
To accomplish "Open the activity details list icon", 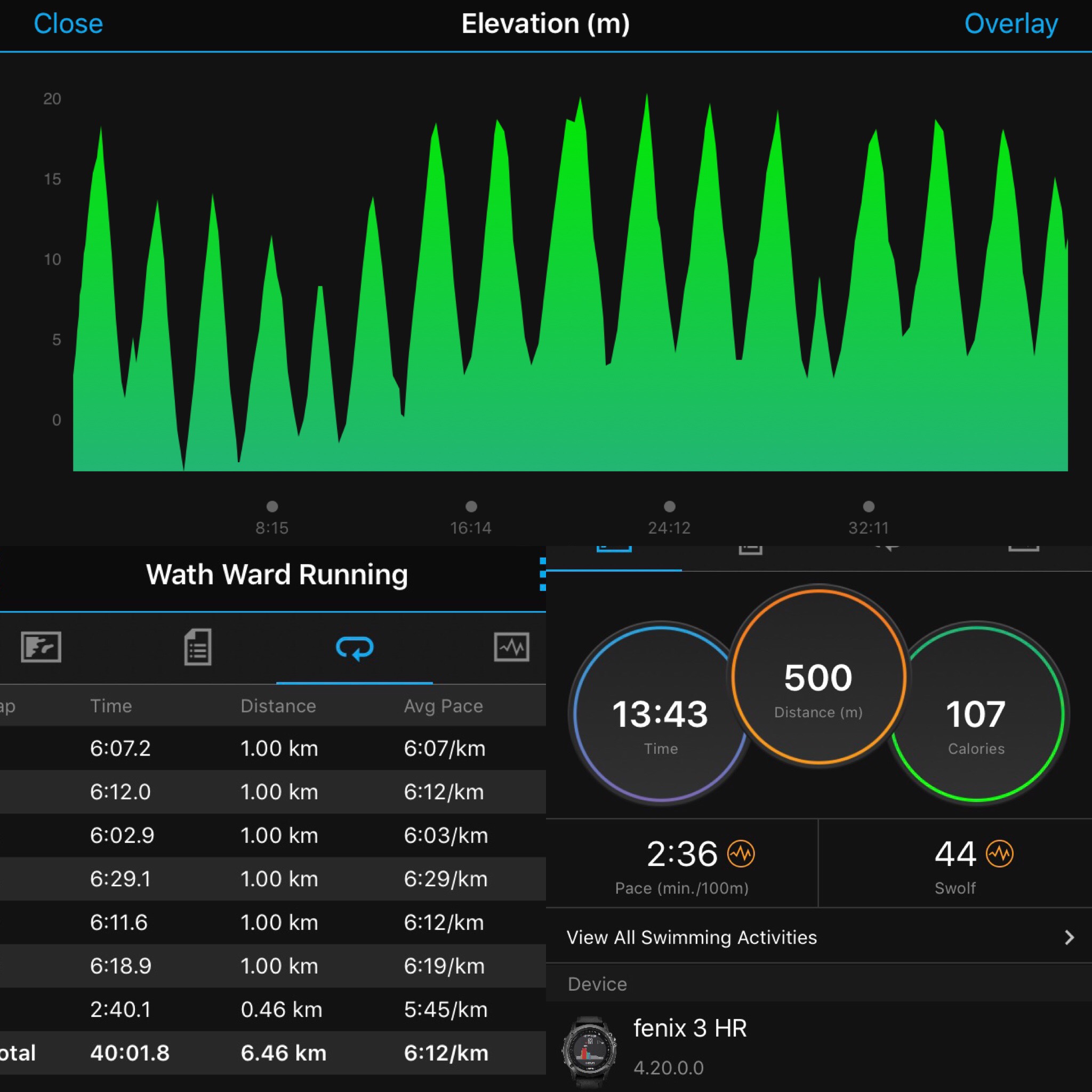I will [x=198, y=647].
